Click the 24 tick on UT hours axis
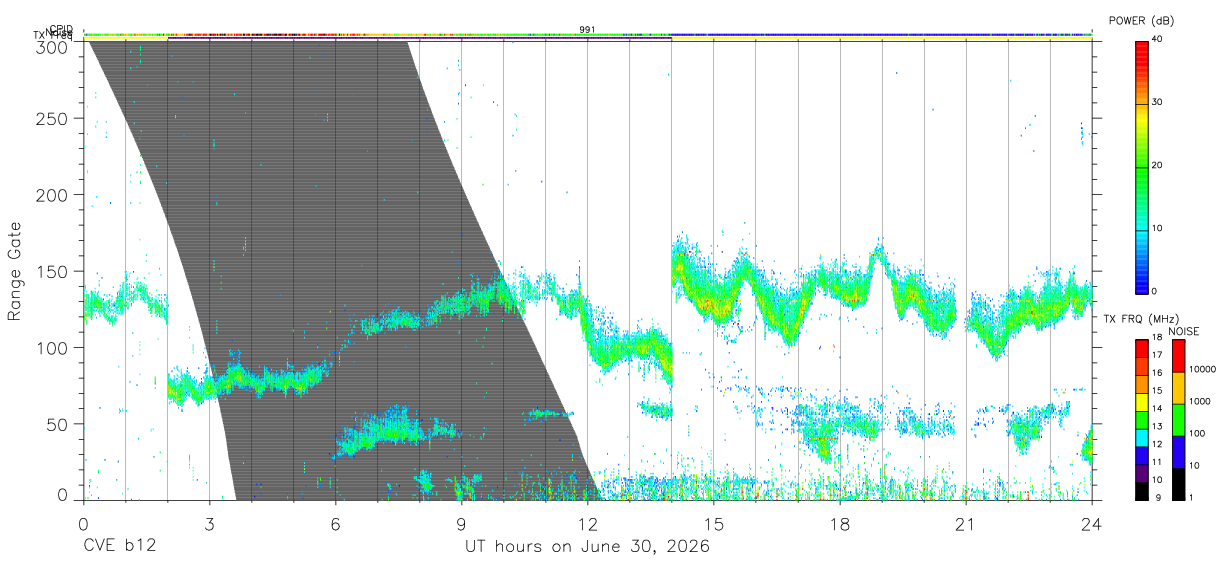1228x567 pixels. (x=1091, y=524)
